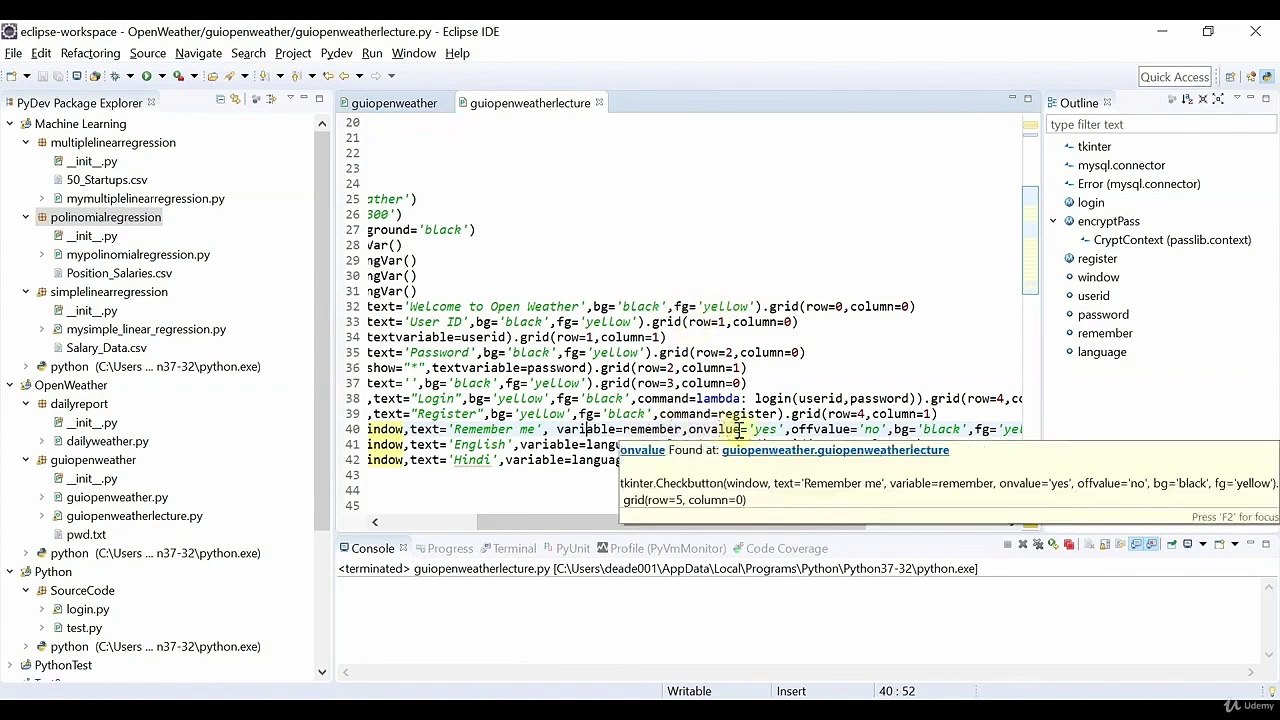Select CryptContext (passlib.context) outline entry

(x=1172, y=240)
